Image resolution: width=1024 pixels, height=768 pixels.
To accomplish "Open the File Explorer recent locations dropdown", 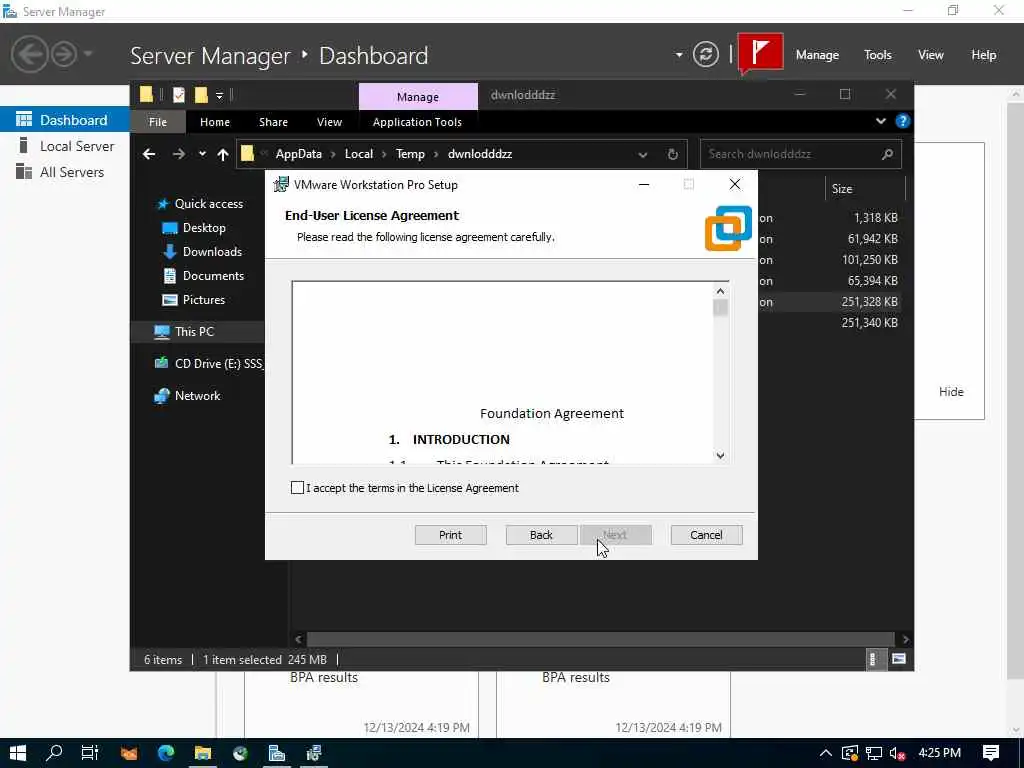I will 202,154.
